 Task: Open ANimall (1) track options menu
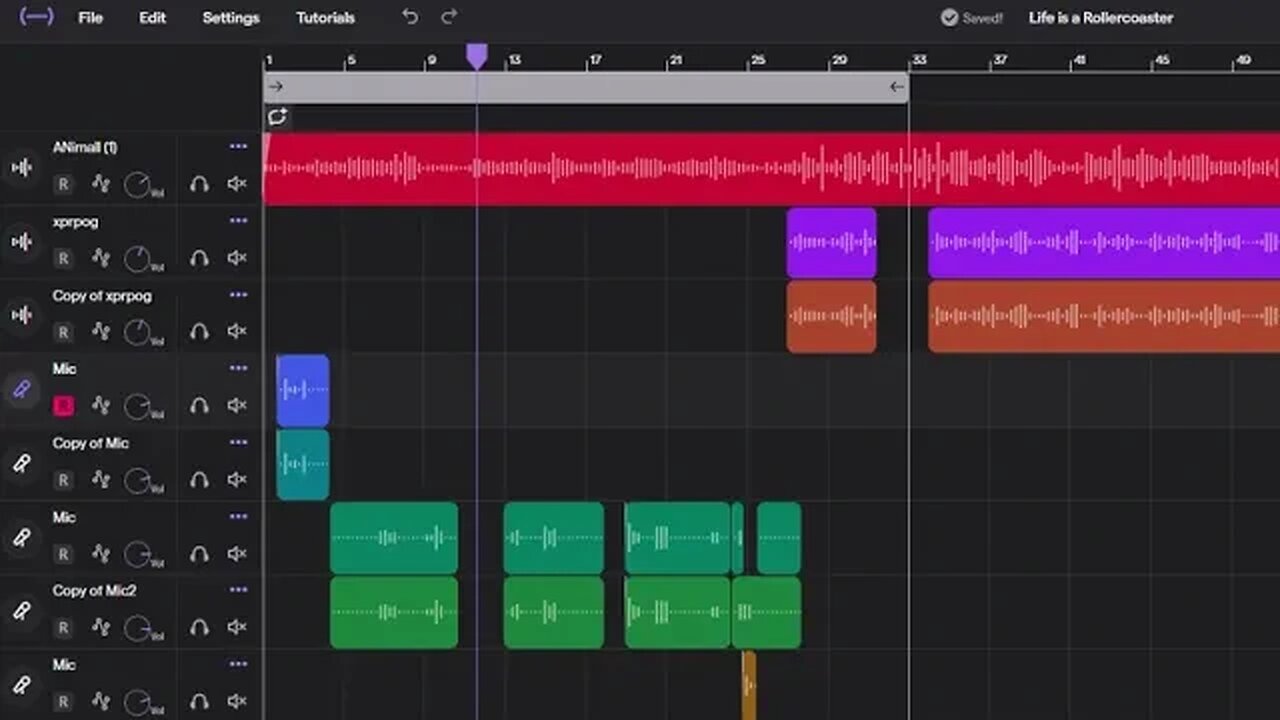coord(238,147)
